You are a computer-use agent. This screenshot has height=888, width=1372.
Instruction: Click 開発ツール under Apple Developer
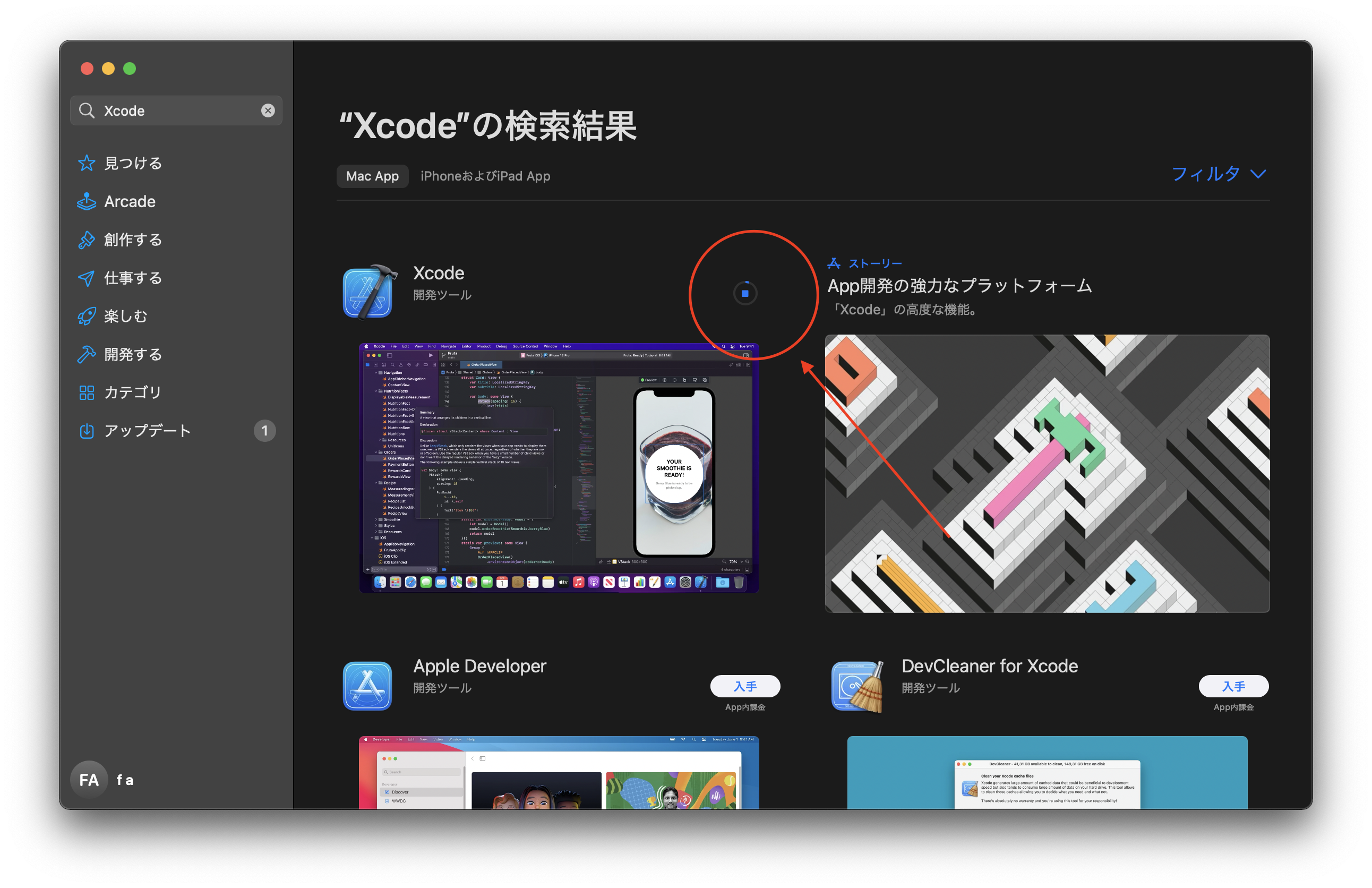442,688
